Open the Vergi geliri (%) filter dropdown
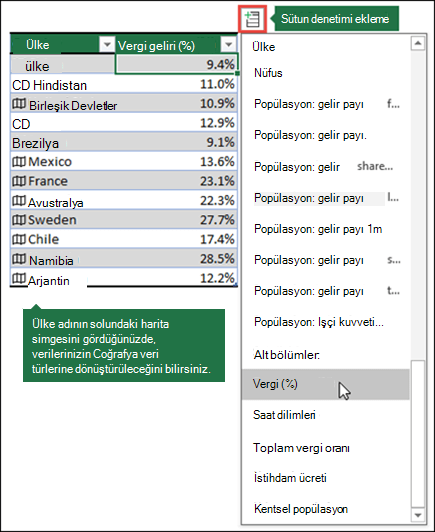Viewport: 435px width, 532px height. coord(228,44)
